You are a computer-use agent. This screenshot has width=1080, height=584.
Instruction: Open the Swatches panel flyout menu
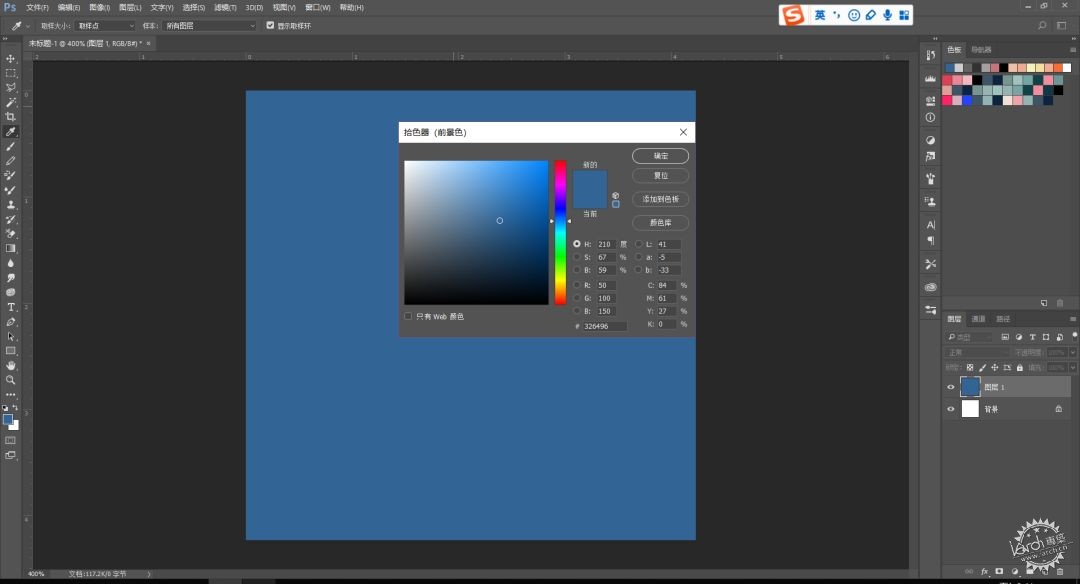tap(1072, 50)
